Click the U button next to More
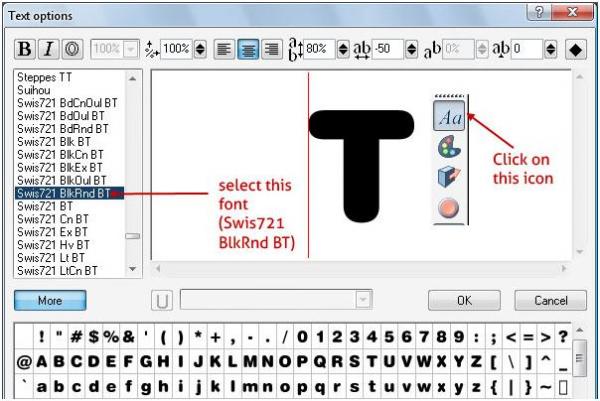 click(x=162, y=300)
